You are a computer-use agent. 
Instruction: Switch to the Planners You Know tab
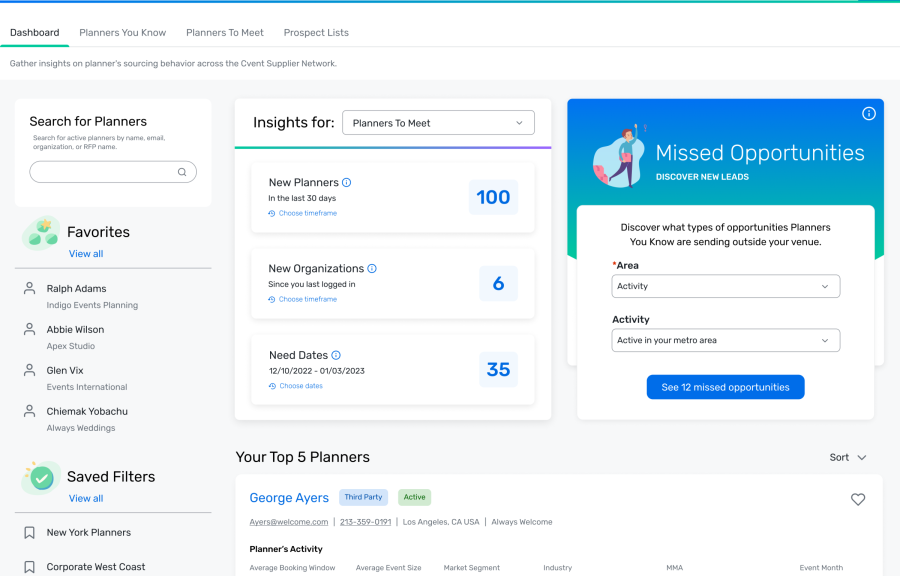(122, 32)
